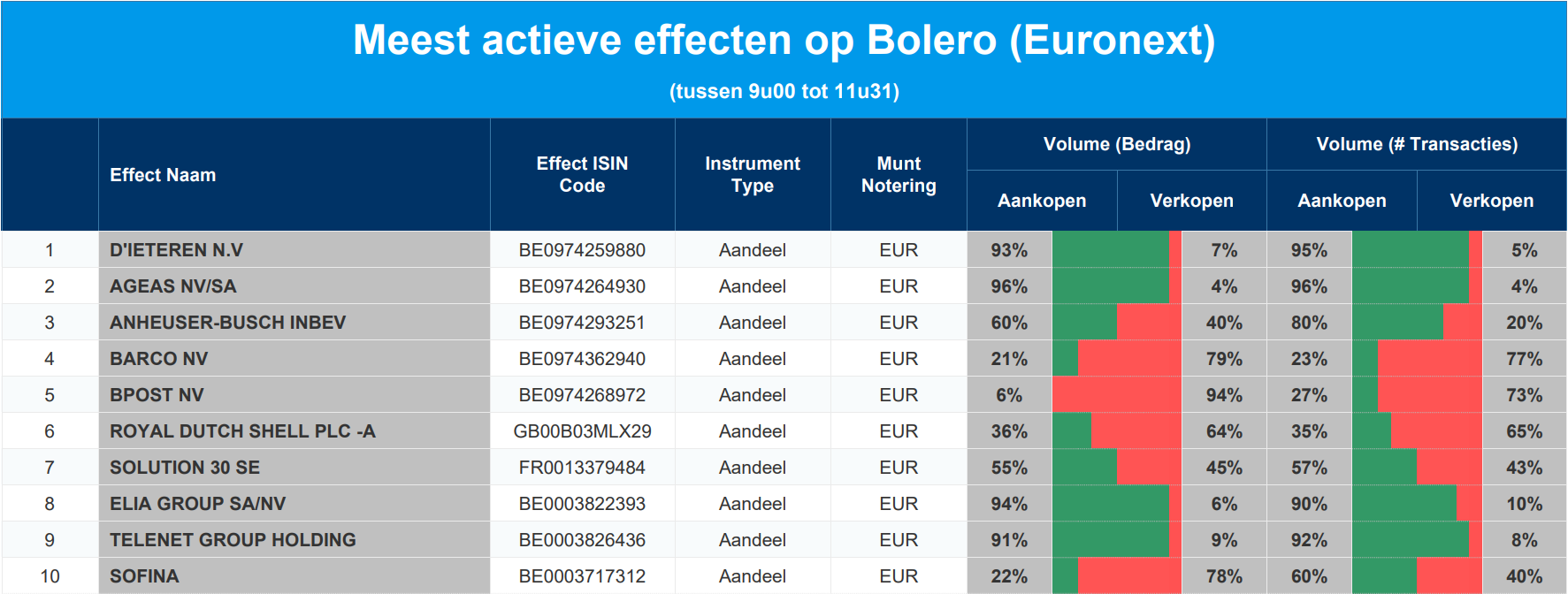Click ROYAL DUTCH SHELL PLC -A name

(x=242, y=431)
